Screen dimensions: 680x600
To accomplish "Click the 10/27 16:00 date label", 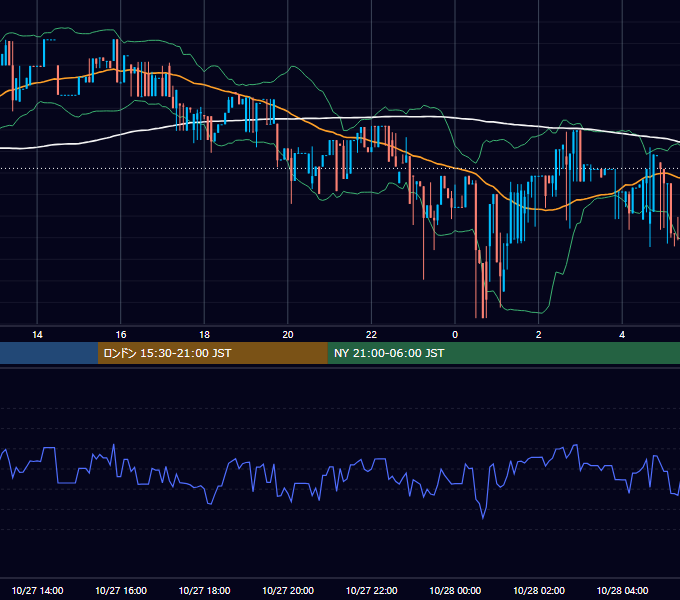I will [x=121, y=590].
